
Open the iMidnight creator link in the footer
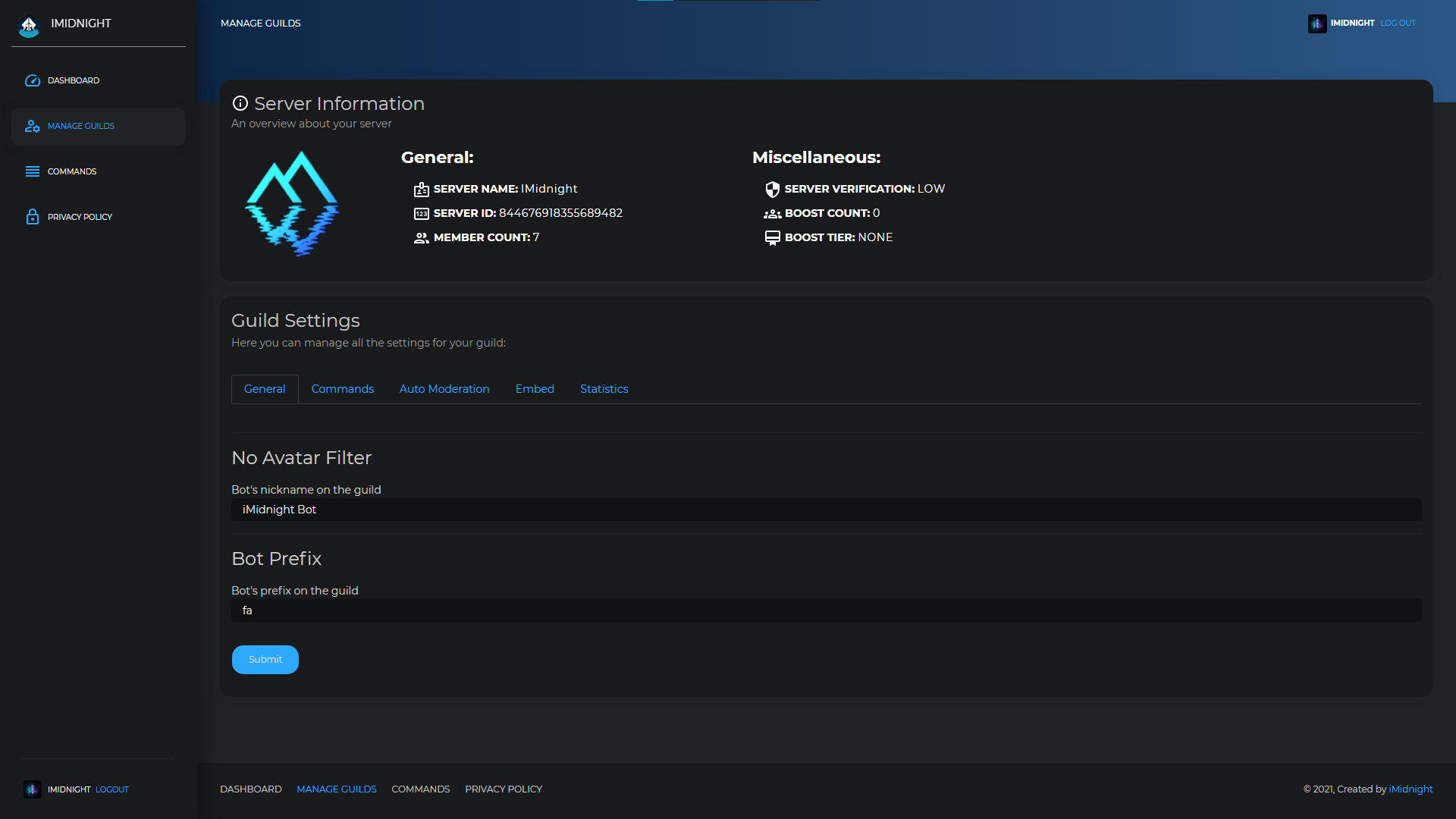point(1410,789)
